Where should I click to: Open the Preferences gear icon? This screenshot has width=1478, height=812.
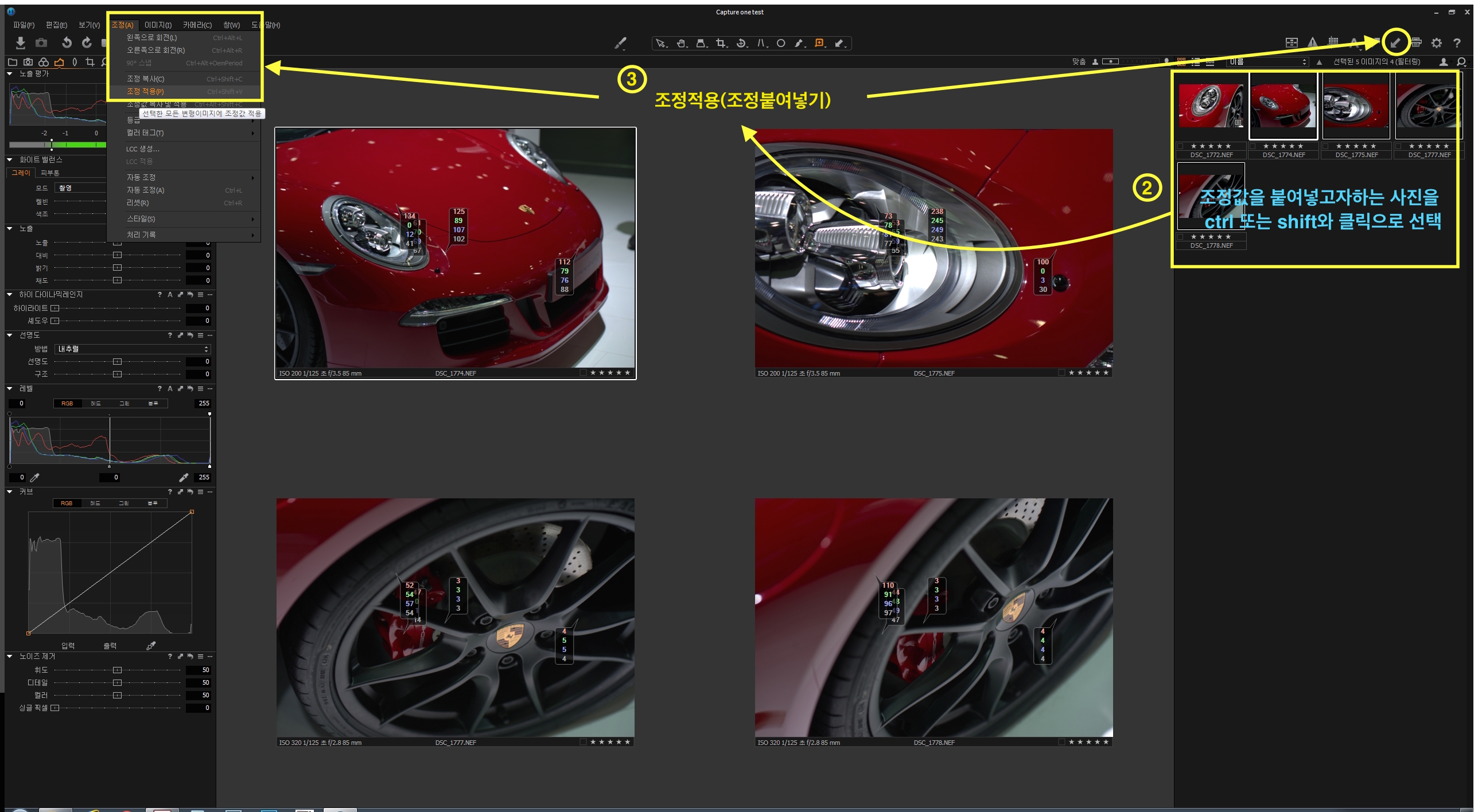(x=1437, y=42)
